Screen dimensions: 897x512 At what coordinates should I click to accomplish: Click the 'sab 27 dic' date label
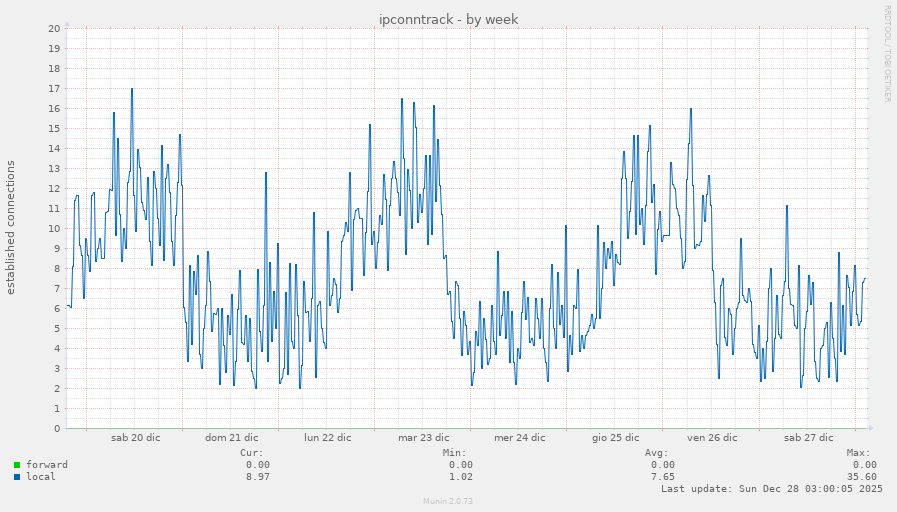point(808,438)
